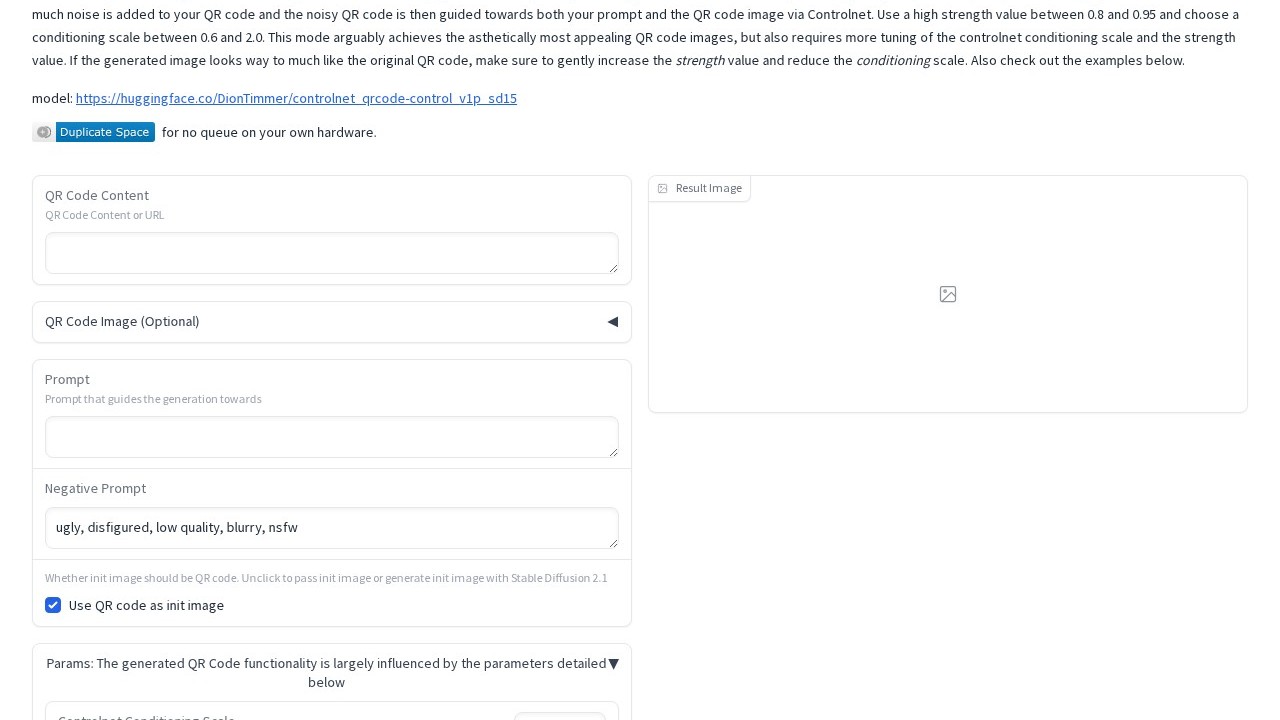Click the small image icon beside Result Image label
Image resolution: width=1280 pixels, height=720 pixels.
pos(662,188)
